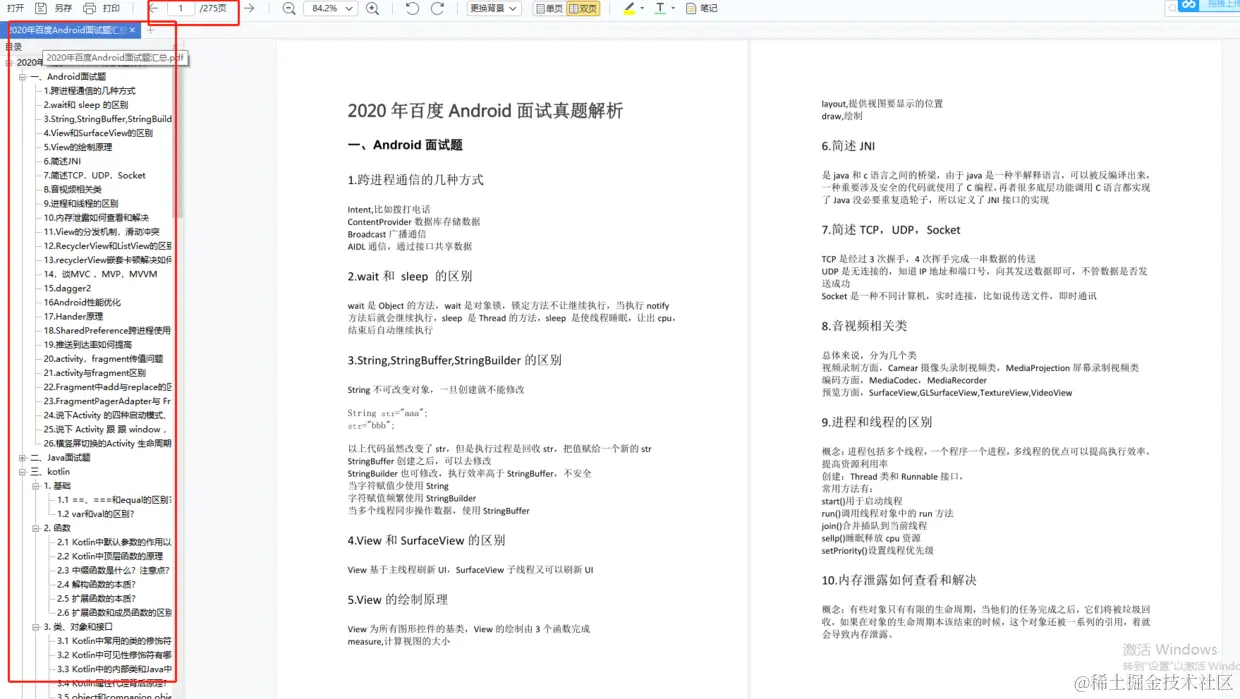Open the 84.2% zoom level dropdown
The image size is (1240, 699).
331,8
